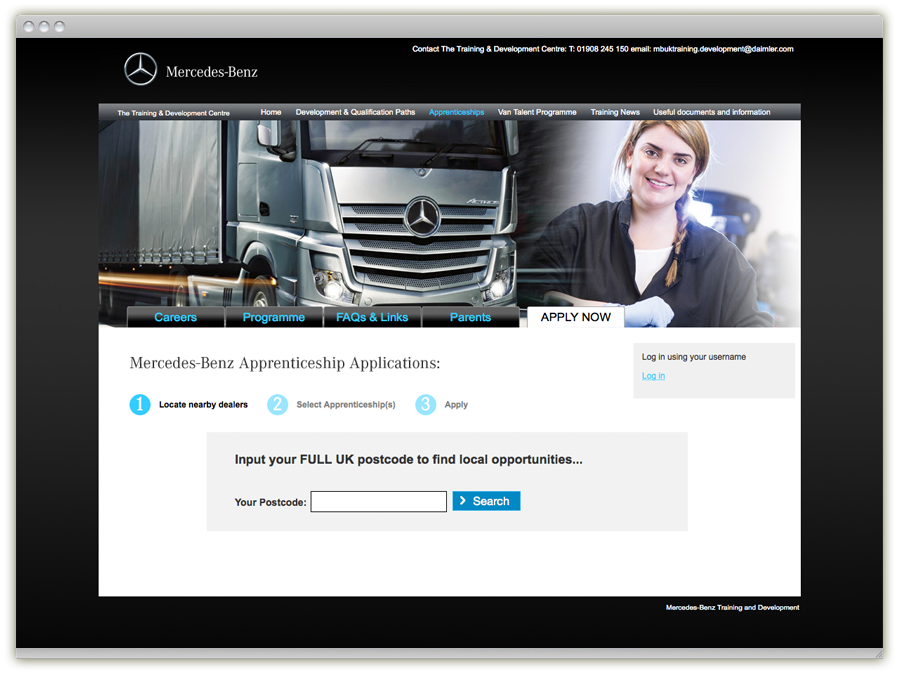The height and width of the screenshot is (678, 900).
Task: Select the APPLY NOW tab
Action: point(575,318)
